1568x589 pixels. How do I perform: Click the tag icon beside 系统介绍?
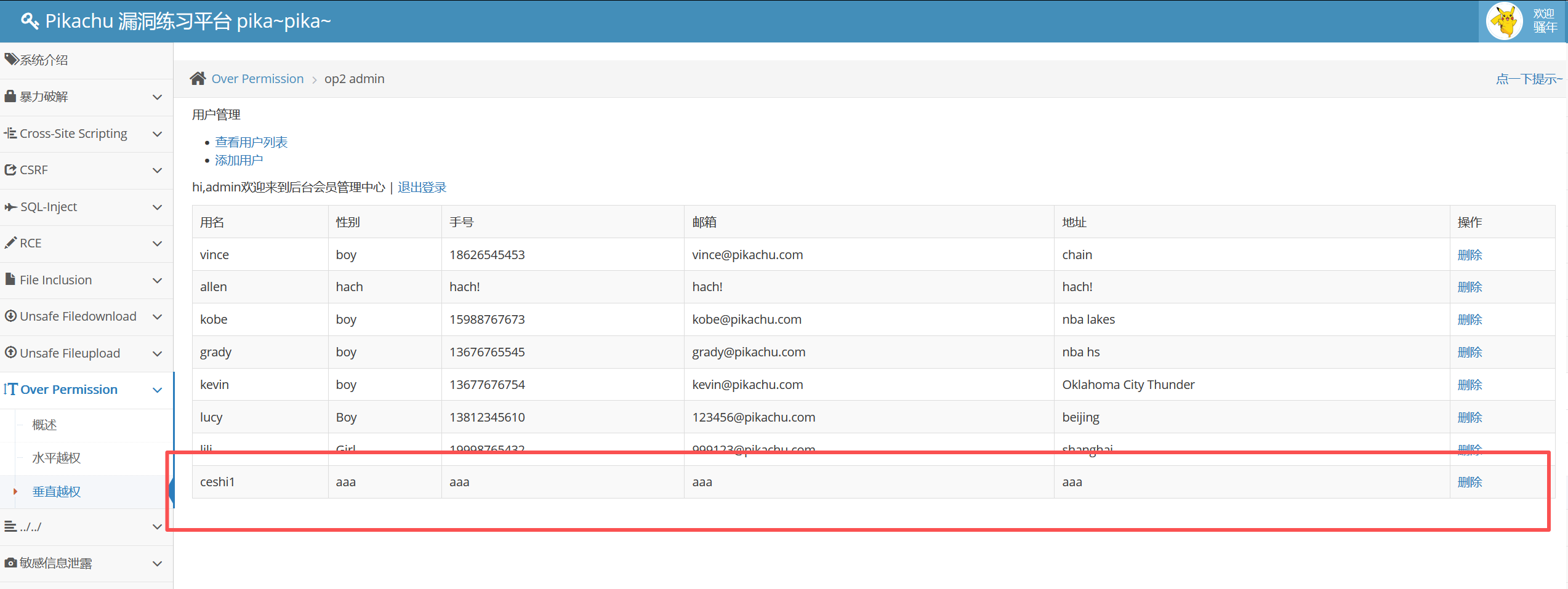pos(11,59)
